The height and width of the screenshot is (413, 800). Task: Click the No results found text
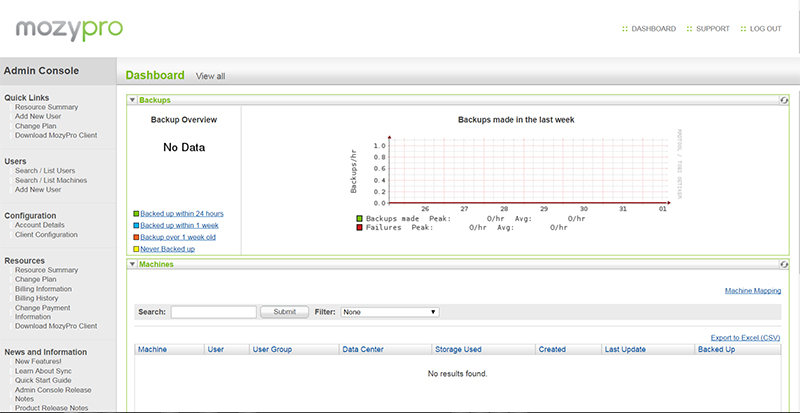pyautogui.click(x=458, y=374)
